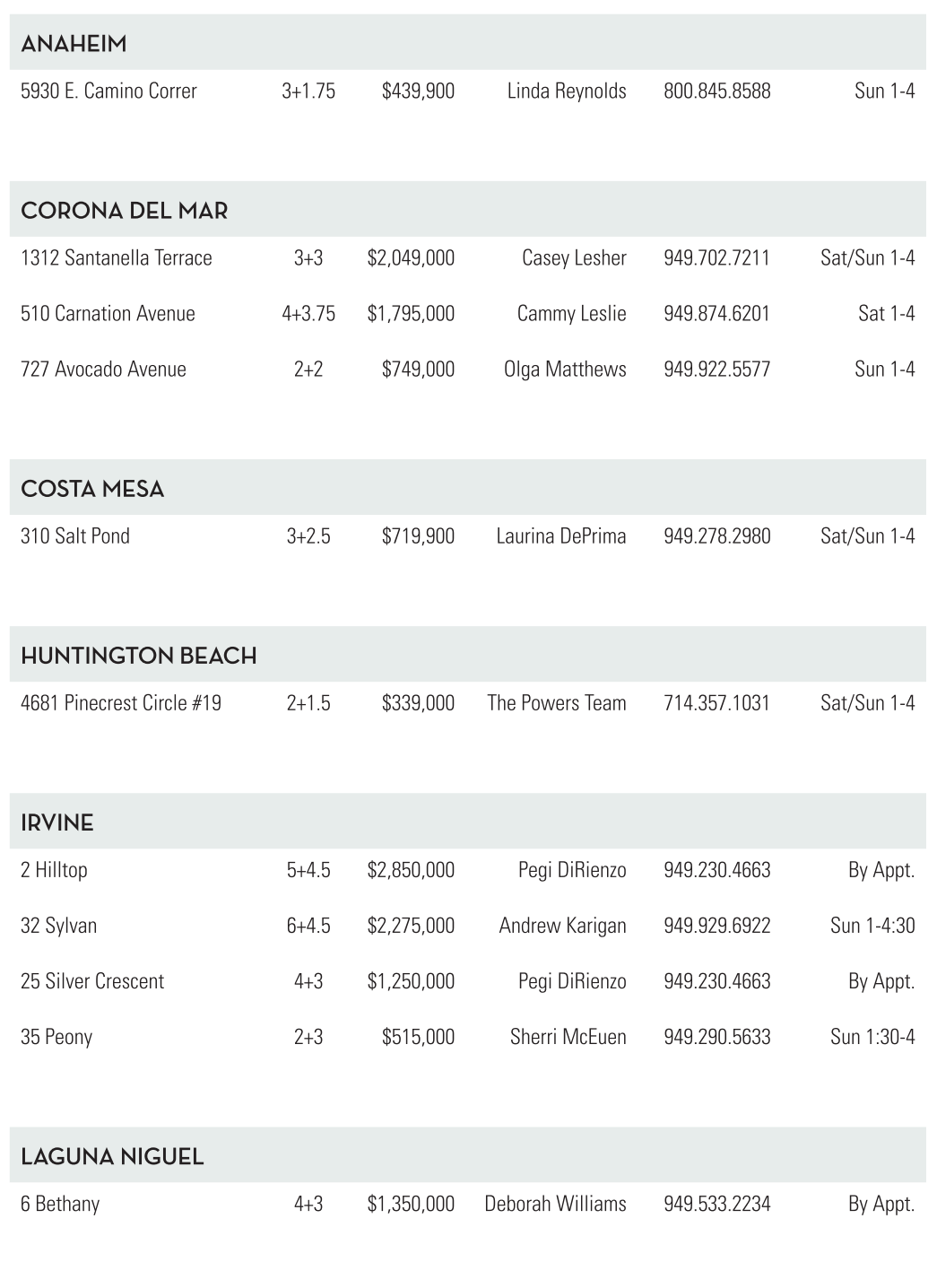Select the Corona Del Mar header
This screenshot has width=937, height=1288.
[x=125, y=210]
